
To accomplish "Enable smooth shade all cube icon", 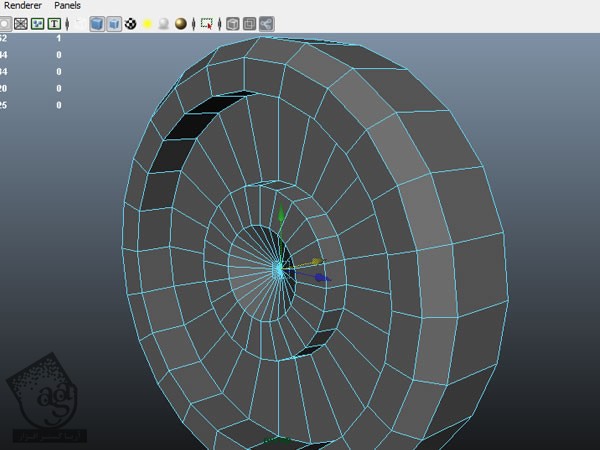I will click(97, 24).
